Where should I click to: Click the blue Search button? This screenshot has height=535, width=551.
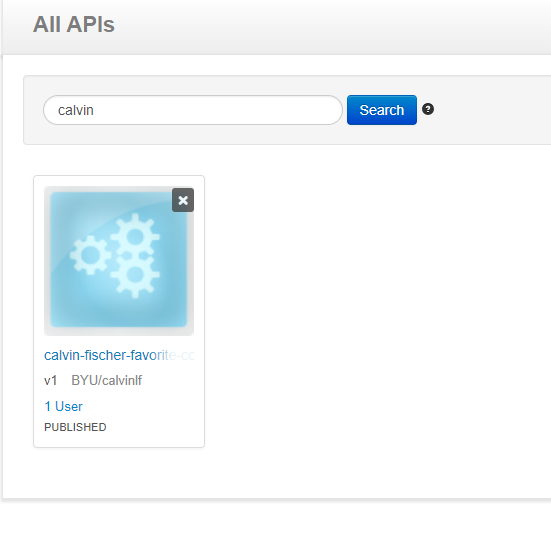[x=382, y=110]
